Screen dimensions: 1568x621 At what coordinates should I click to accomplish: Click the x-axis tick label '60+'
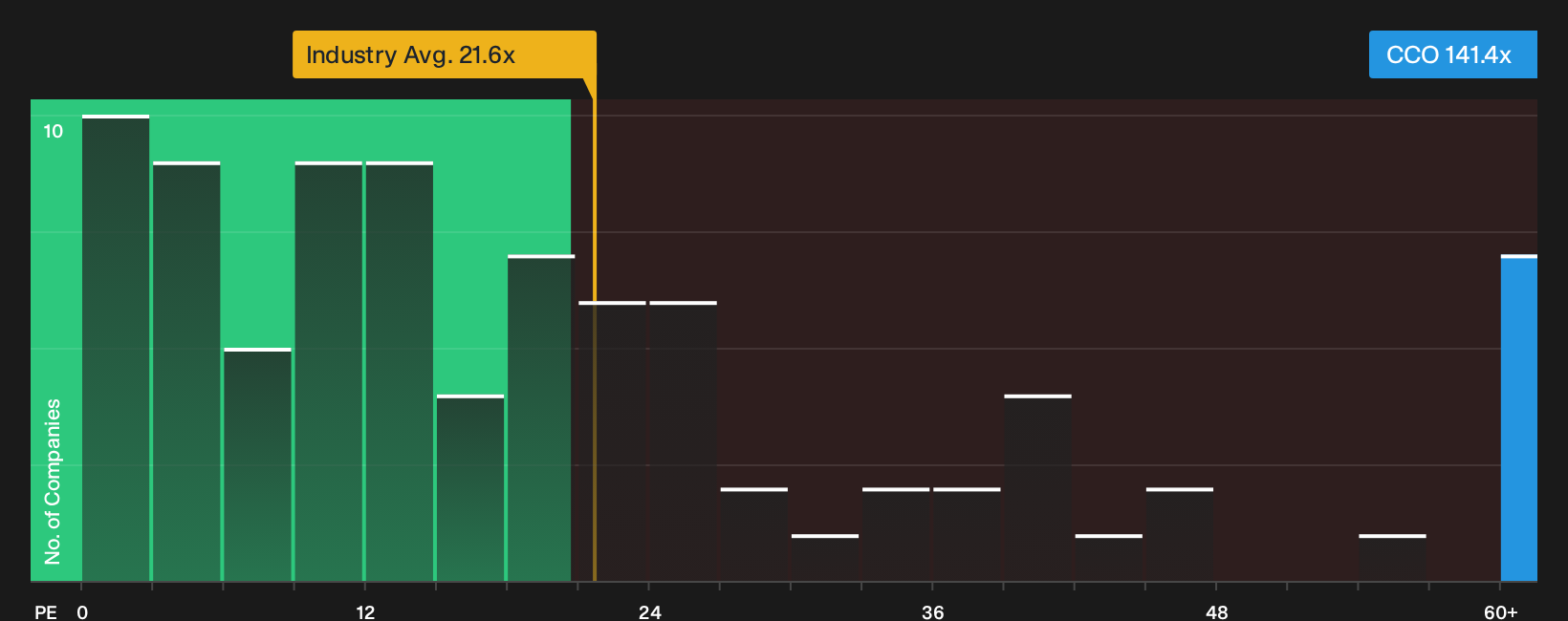[1500, 612]
